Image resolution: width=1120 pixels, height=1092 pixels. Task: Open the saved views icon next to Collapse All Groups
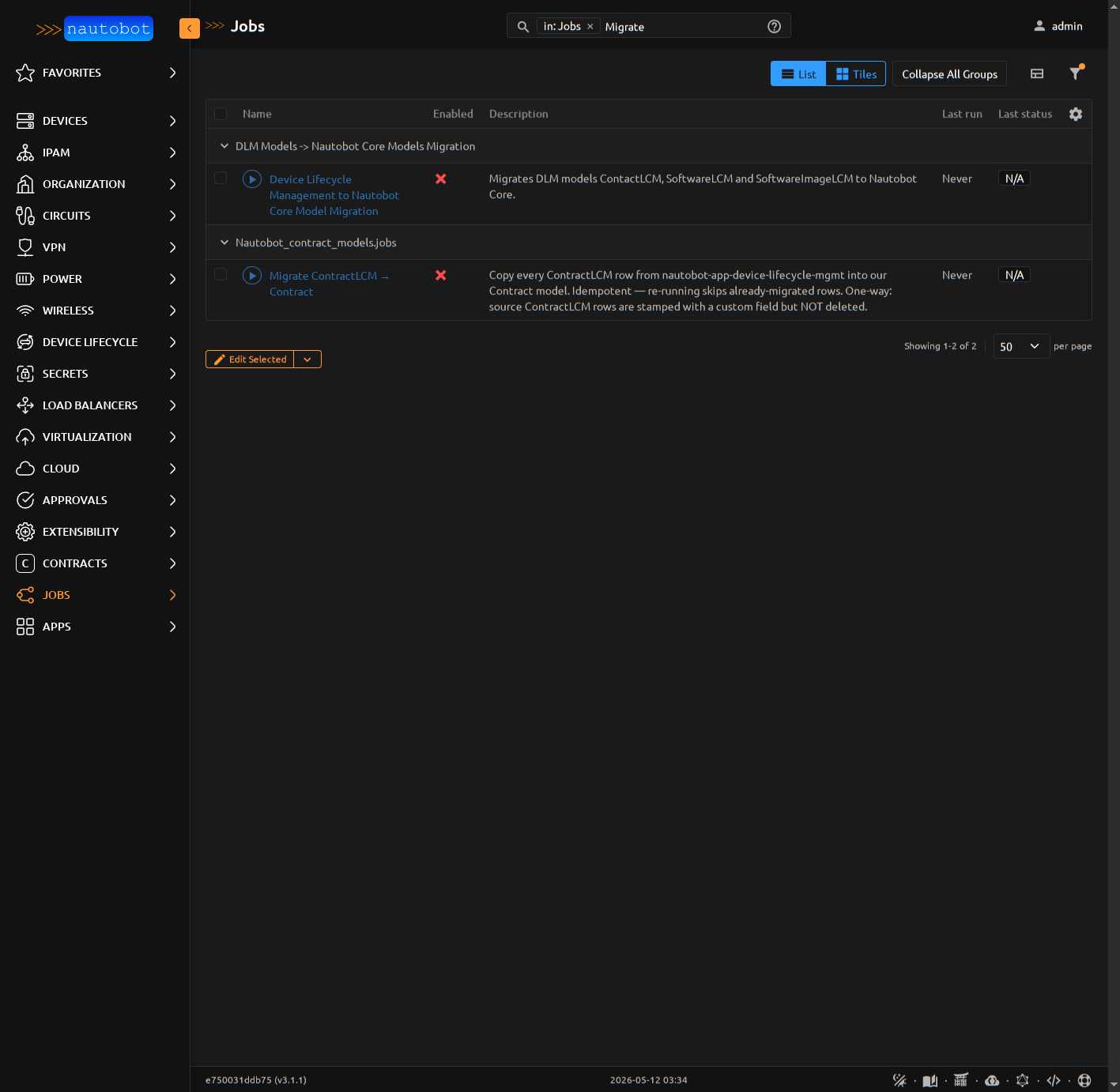tap(1037, 73)
